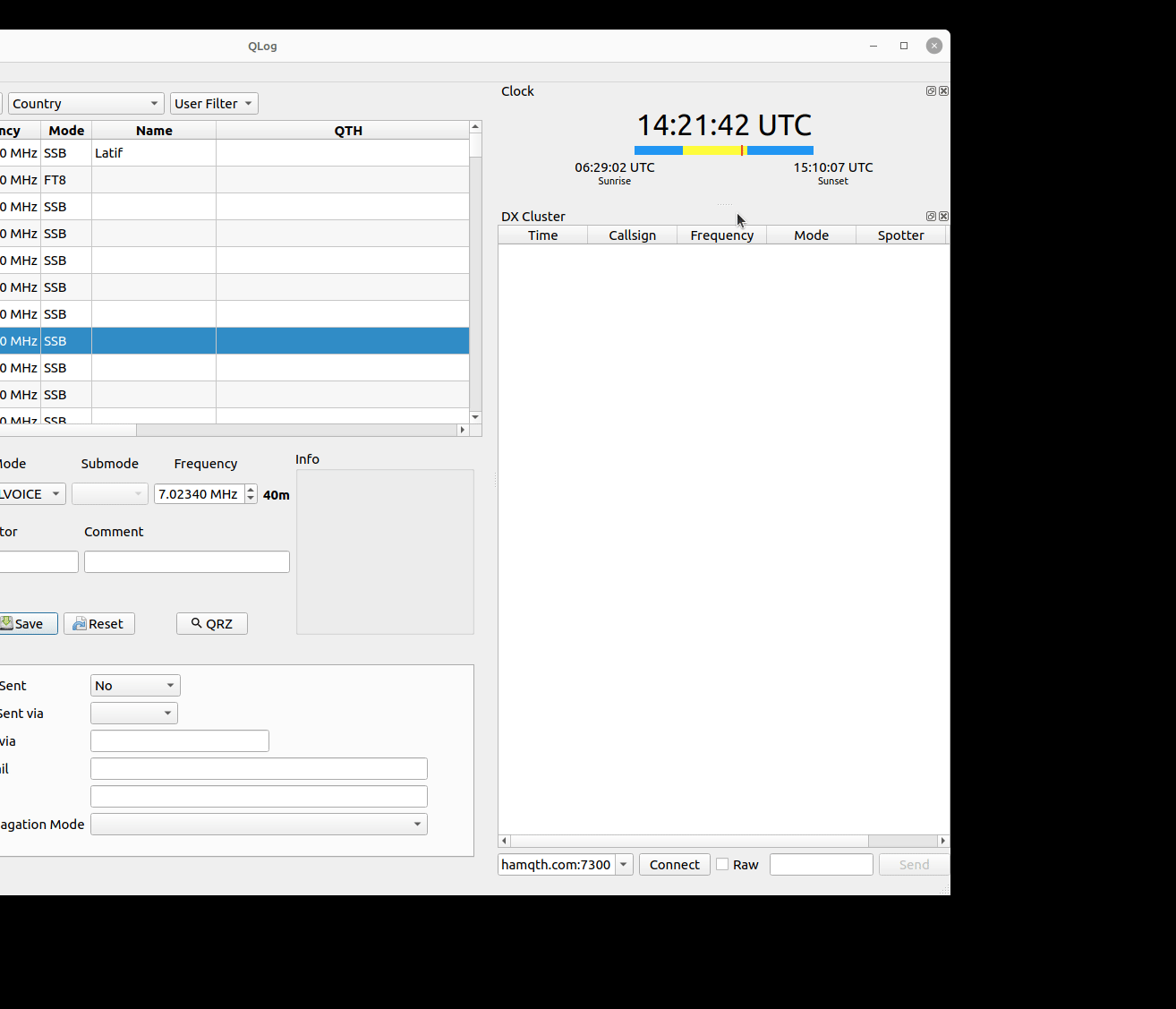Float the Clock panel

tap(931, 91)
